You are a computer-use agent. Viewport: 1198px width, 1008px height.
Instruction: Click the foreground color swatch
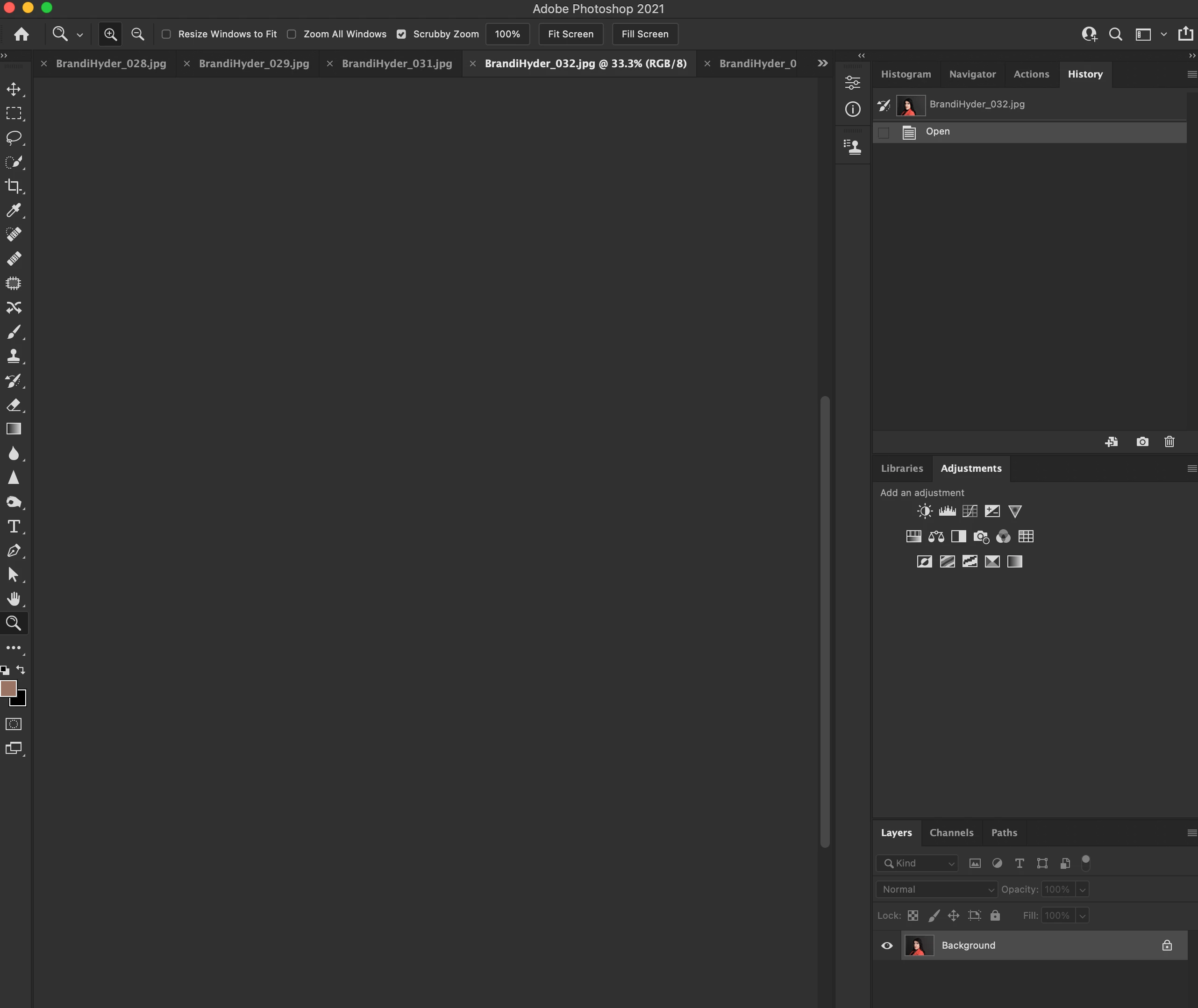pos(8,689)
